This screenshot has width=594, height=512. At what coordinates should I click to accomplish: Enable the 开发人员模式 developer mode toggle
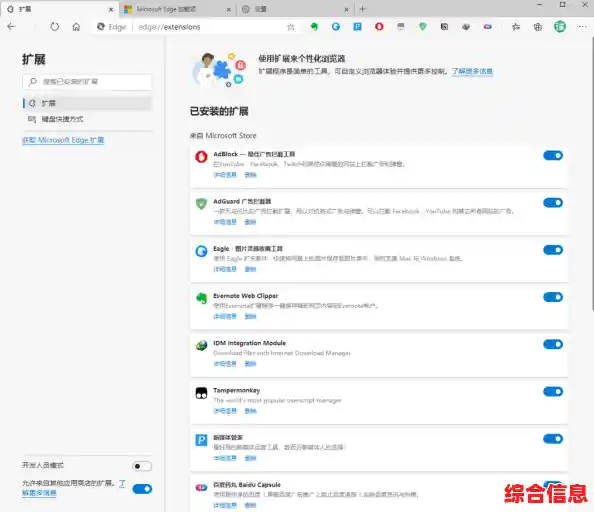tap(142, 466)
